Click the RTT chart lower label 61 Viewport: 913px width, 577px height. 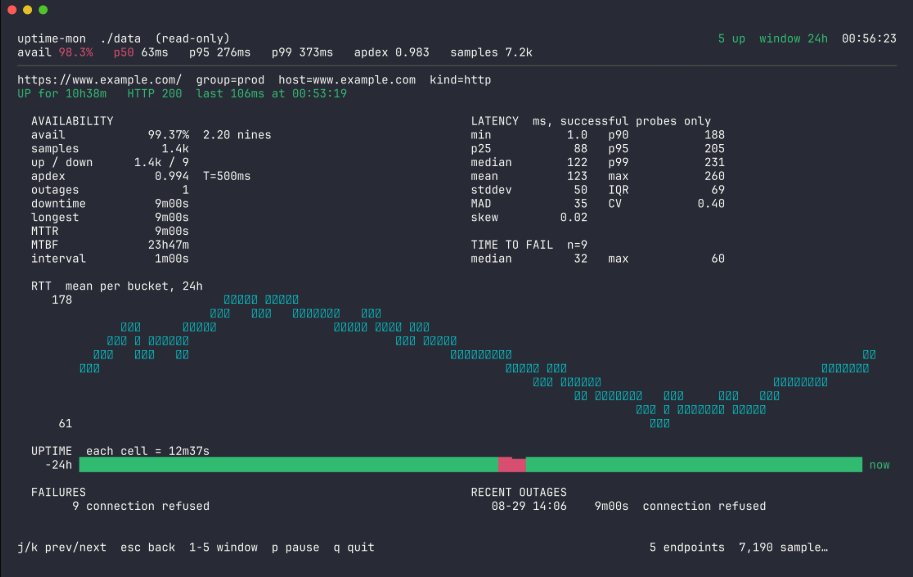click(x=65, y=424)
